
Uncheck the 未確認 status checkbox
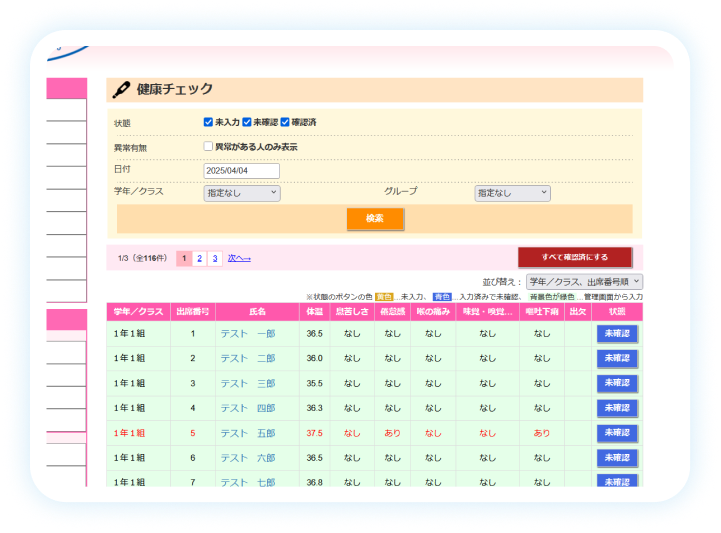point(246,122)
